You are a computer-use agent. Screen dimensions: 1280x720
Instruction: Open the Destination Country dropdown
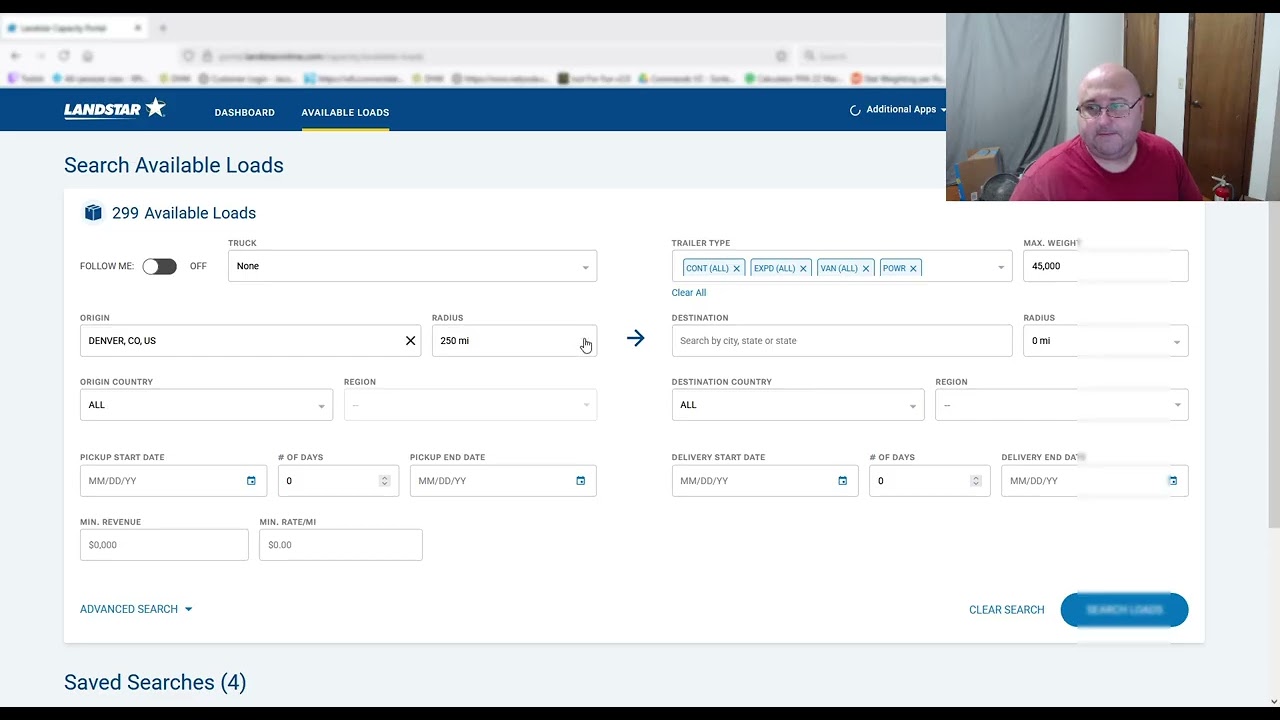pos(798,405)
